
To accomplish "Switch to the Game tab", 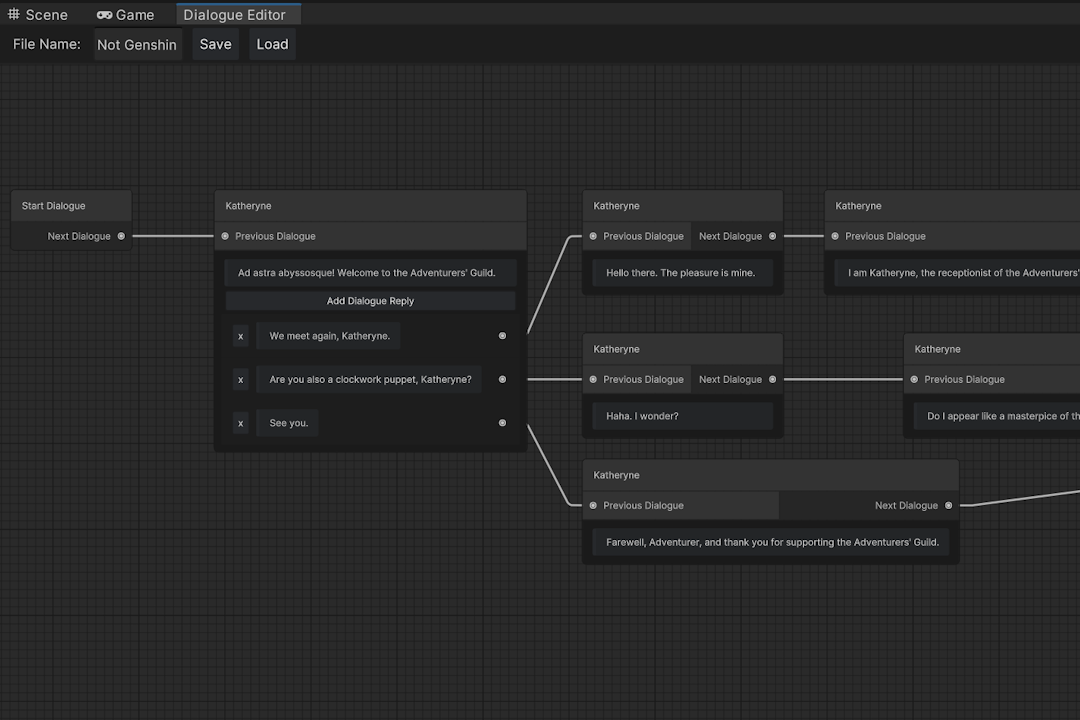I will click(125, 14).
